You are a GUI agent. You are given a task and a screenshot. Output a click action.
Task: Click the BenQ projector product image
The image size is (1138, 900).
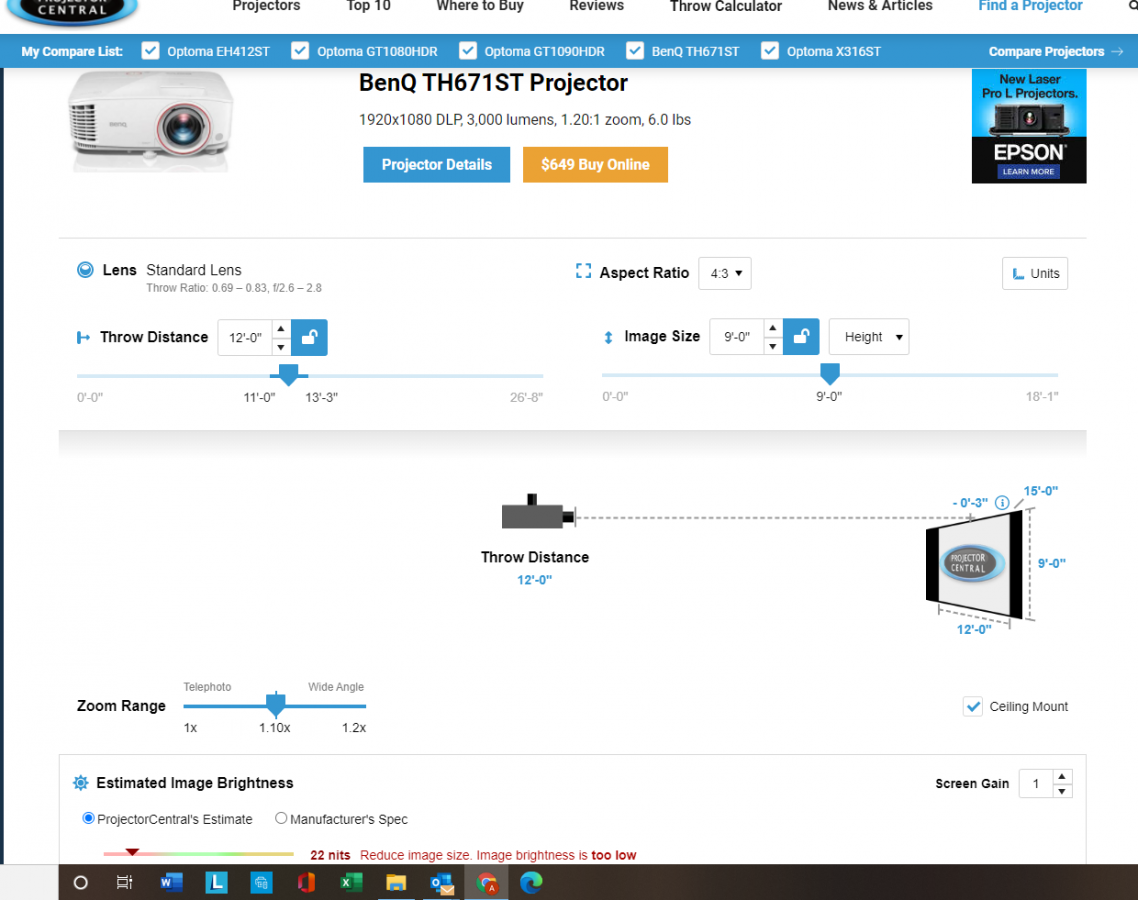click(x=151, y=120)
